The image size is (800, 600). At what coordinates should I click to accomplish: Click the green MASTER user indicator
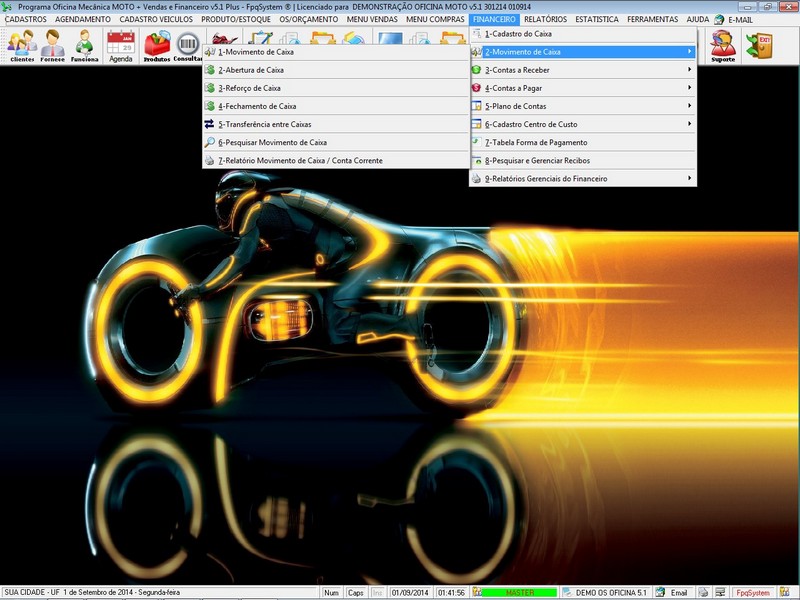point(519,593)
